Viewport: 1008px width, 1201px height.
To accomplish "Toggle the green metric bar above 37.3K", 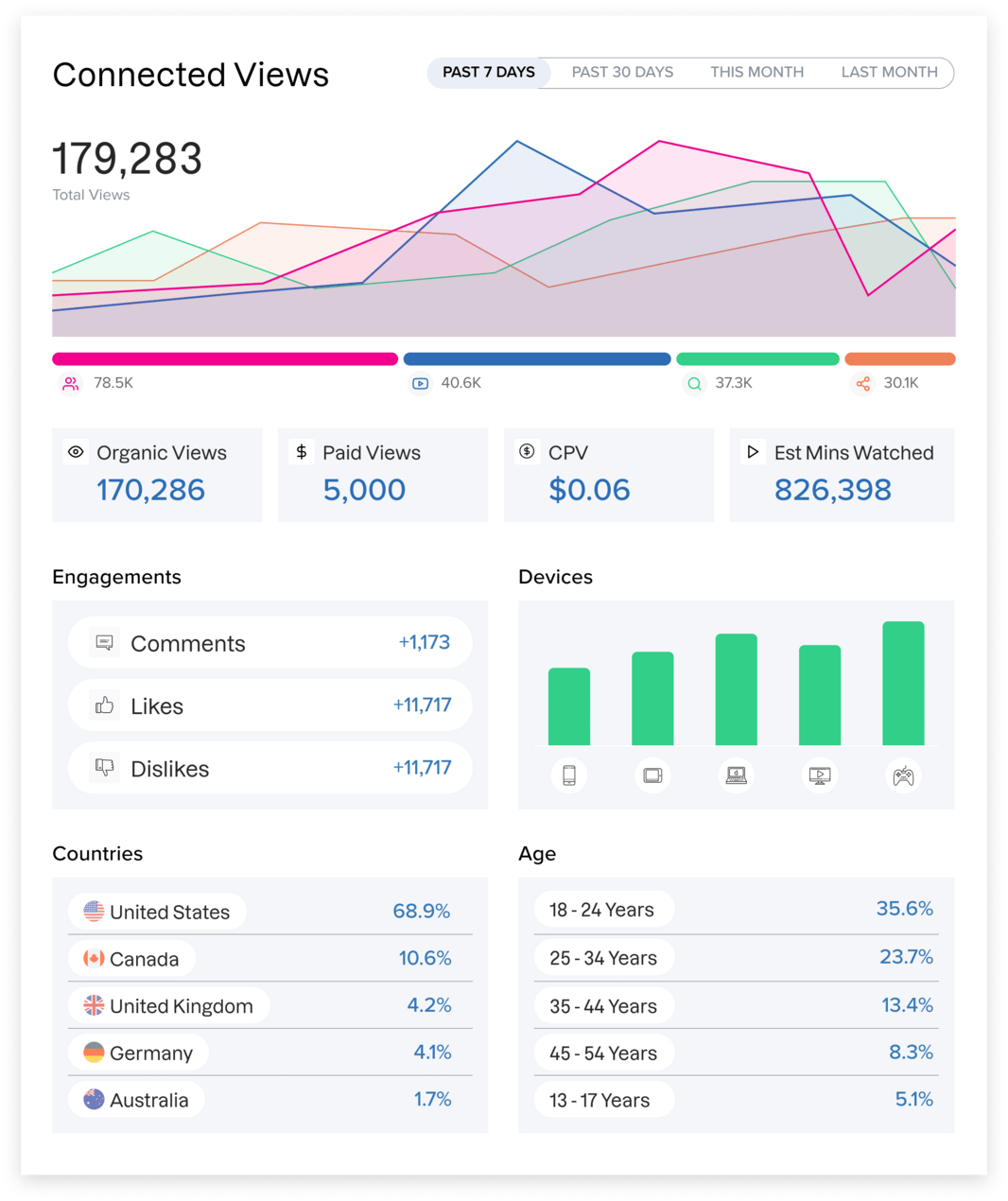I will pos(756,358).
